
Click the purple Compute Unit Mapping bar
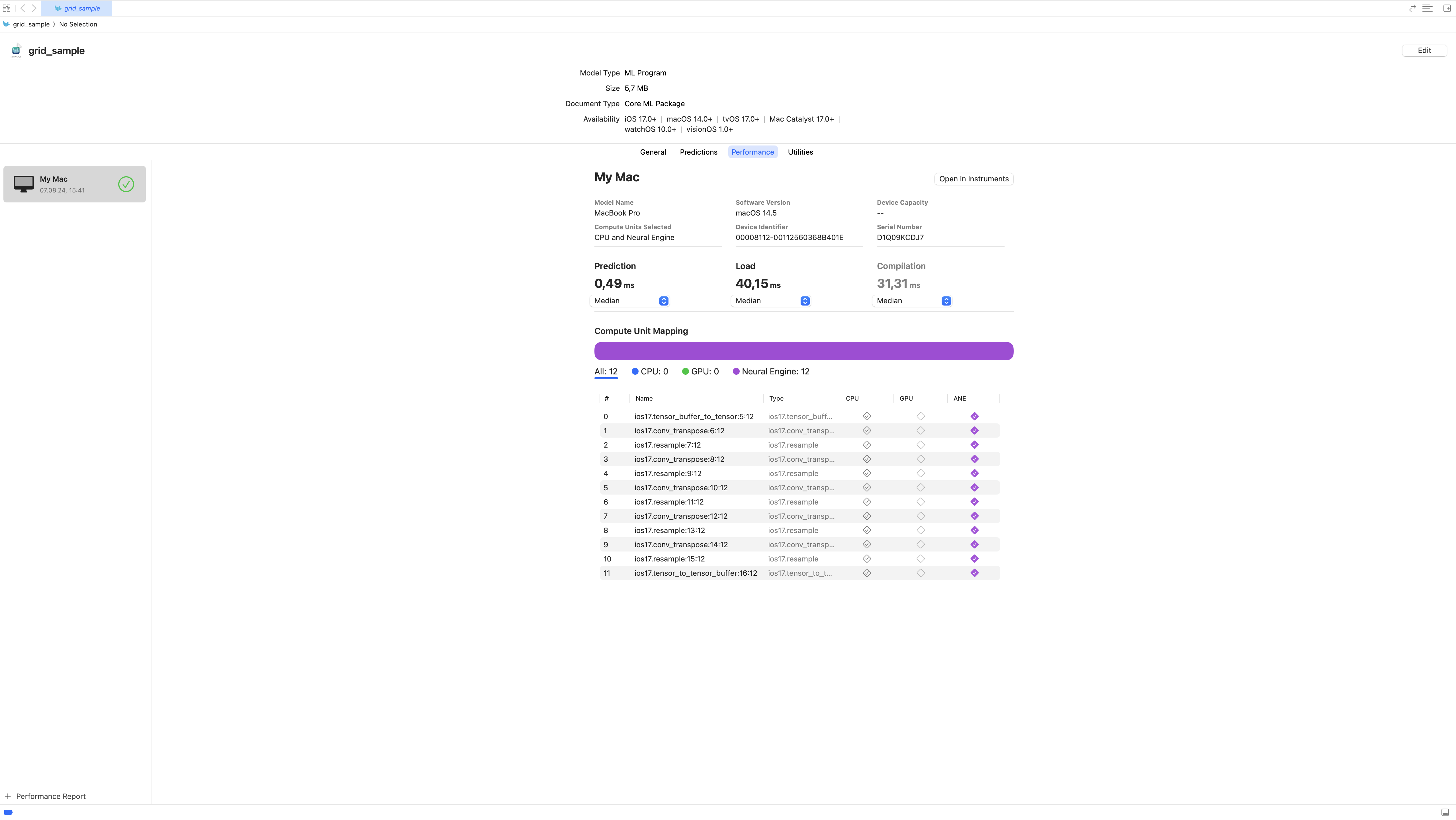[803, 351]
